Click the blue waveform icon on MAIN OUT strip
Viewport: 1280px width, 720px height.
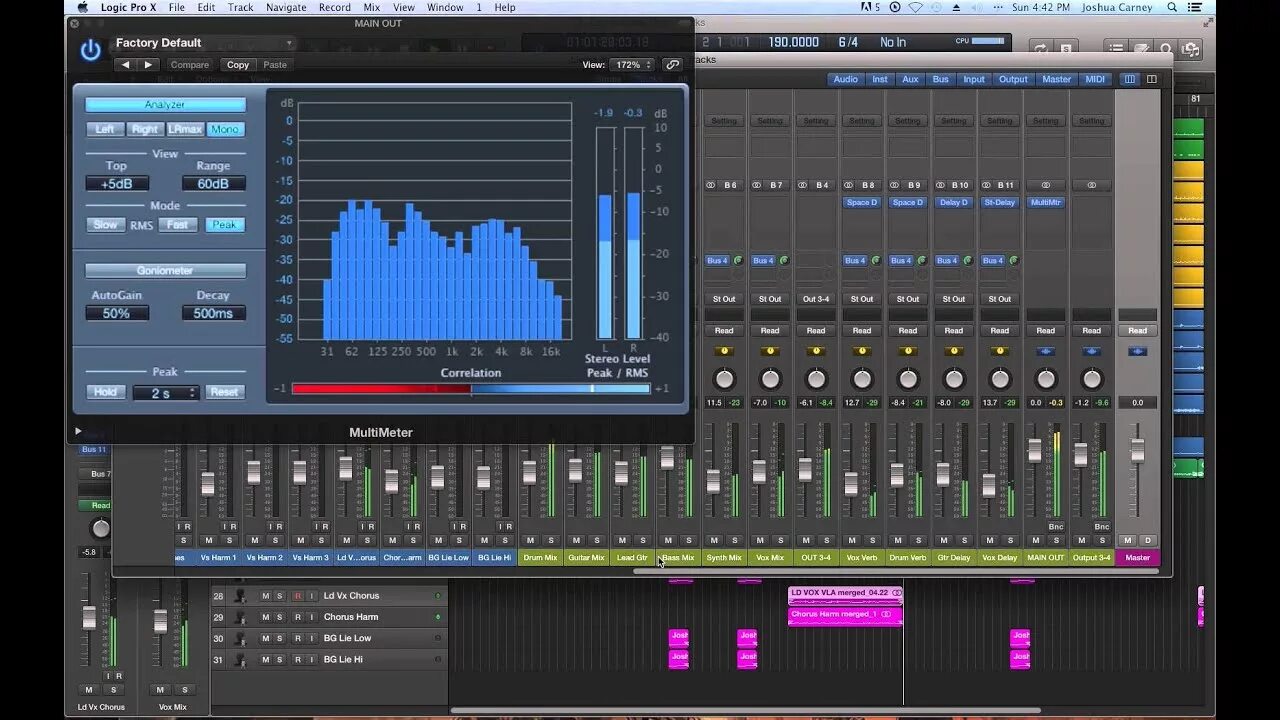point(1046,351)
